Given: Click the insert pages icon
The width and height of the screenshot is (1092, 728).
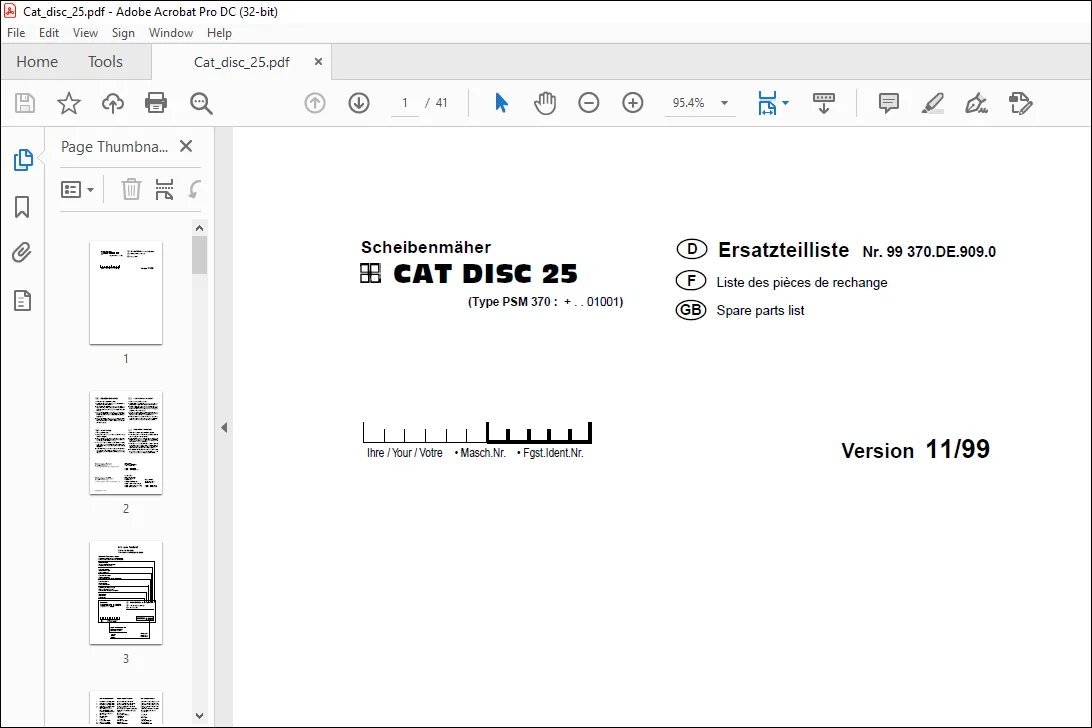Looking at the screenshot, I should tap(164, 189).
